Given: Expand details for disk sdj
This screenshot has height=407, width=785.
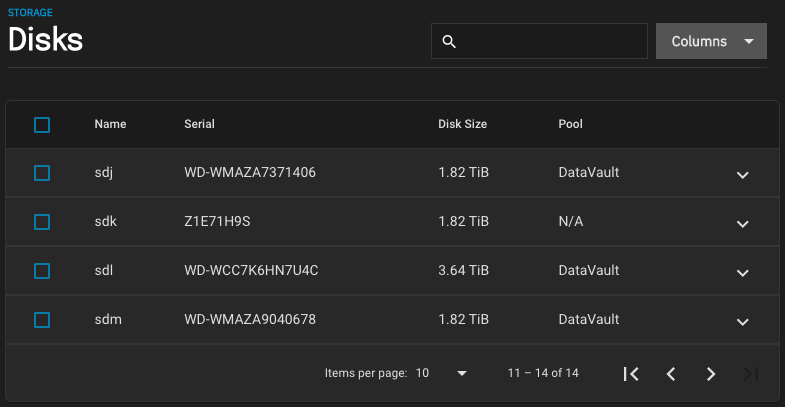Looking at the screenshot, I should coord(742,175).
